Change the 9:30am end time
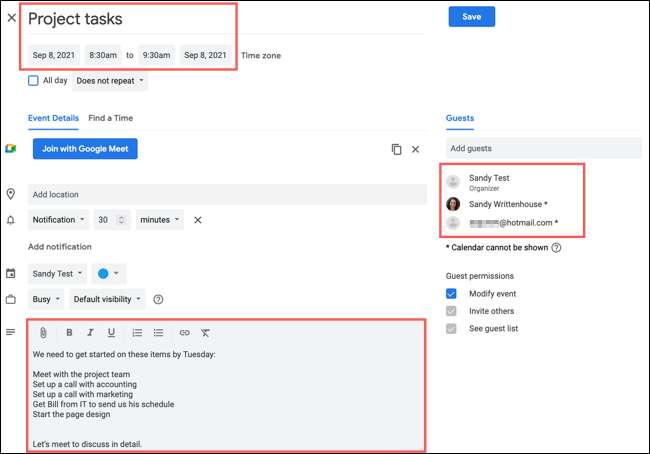The image size is (650, 454). pos(156,55)
